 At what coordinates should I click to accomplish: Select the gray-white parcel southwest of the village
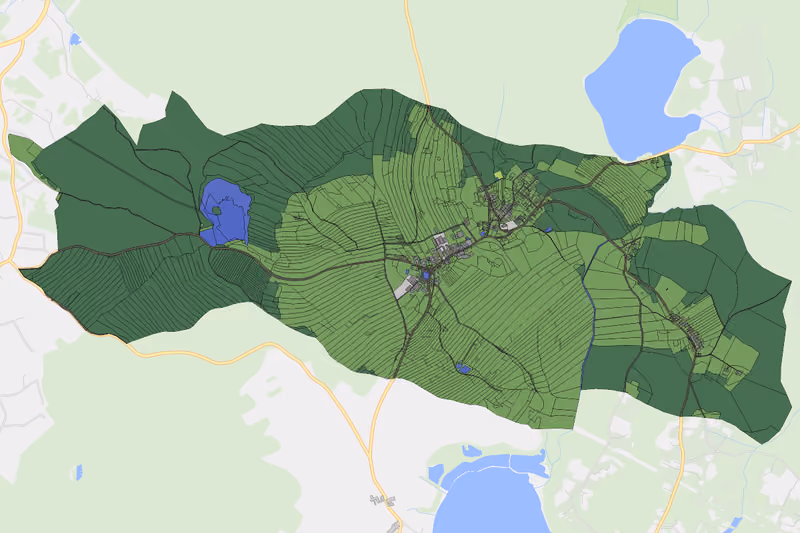(405, 288)
